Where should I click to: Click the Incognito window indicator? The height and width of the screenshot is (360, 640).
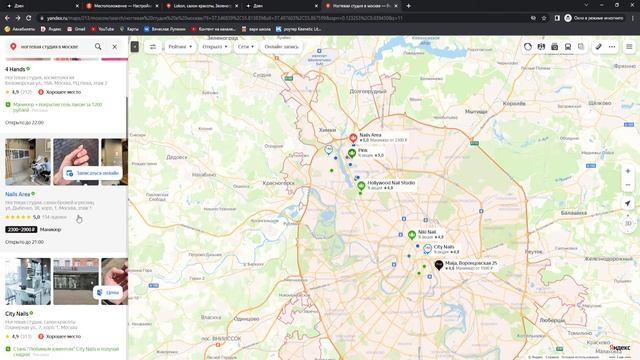pyautogui.click(x=594, y=18)
